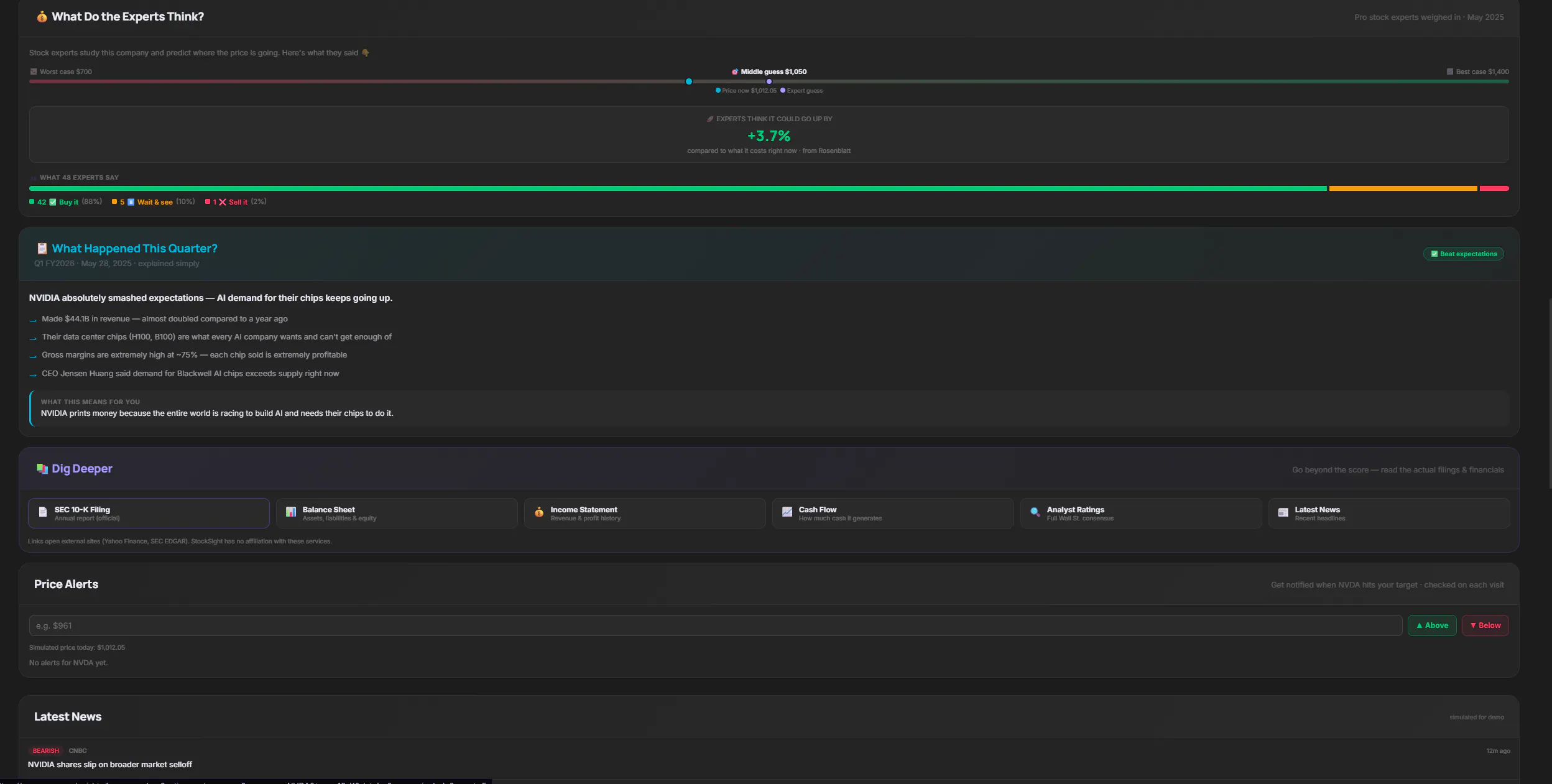
Task: Click the Wait & see pause icon
Action: coord(131,202)
